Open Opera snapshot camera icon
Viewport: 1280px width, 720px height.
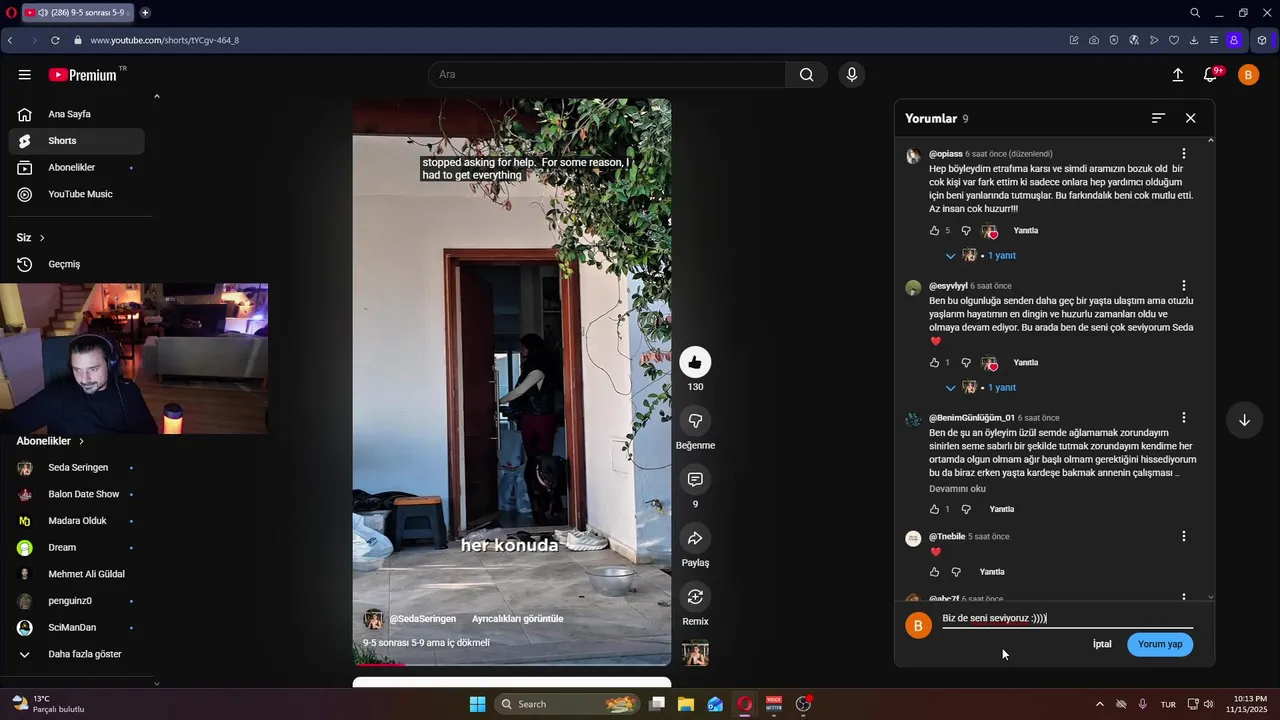pos(1094,40)
